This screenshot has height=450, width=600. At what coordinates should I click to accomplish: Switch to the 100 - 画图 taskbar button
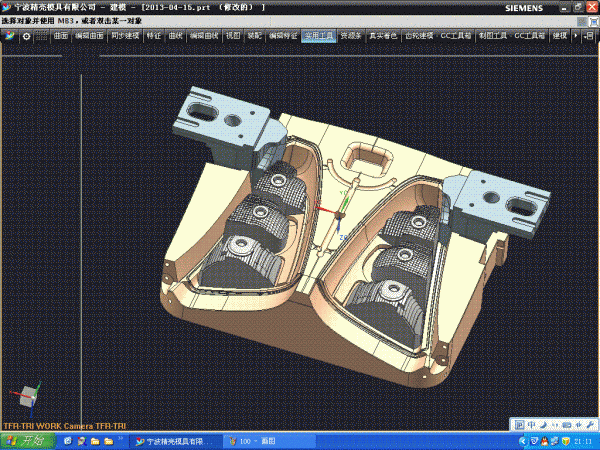(269, 442)
